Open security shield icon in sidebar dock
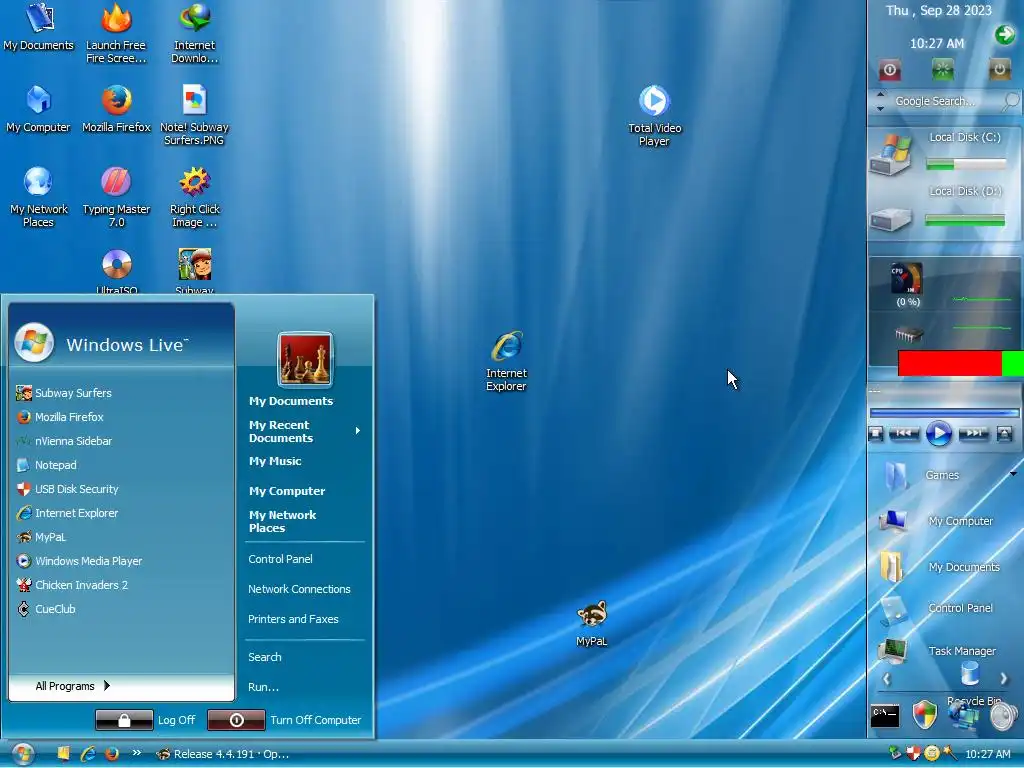 924,715
